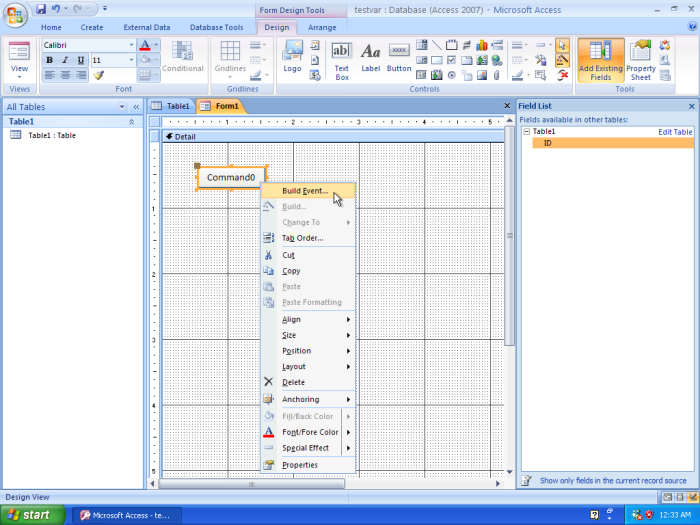Select the Text Box control tool
The width and height of the screenshot is (700, 525).
[x=342, y=60]
